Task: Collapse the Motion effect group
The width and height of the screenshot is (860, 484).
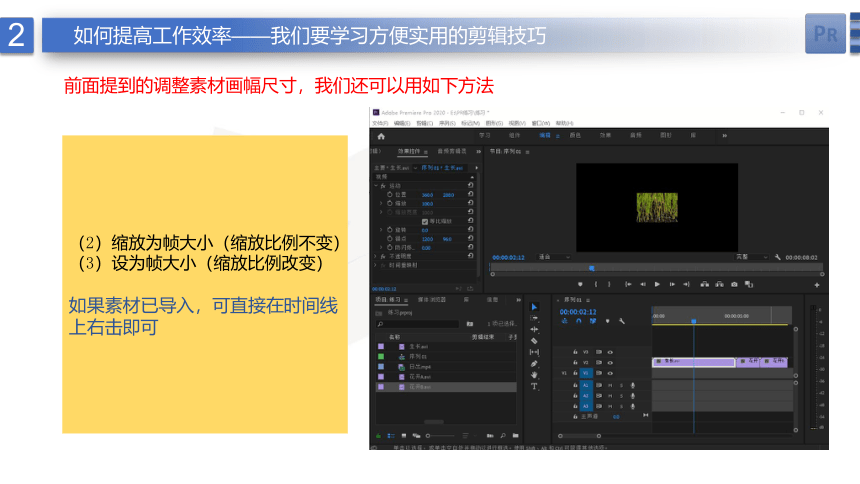Action: pyautogui.click(x=376, y=185)
